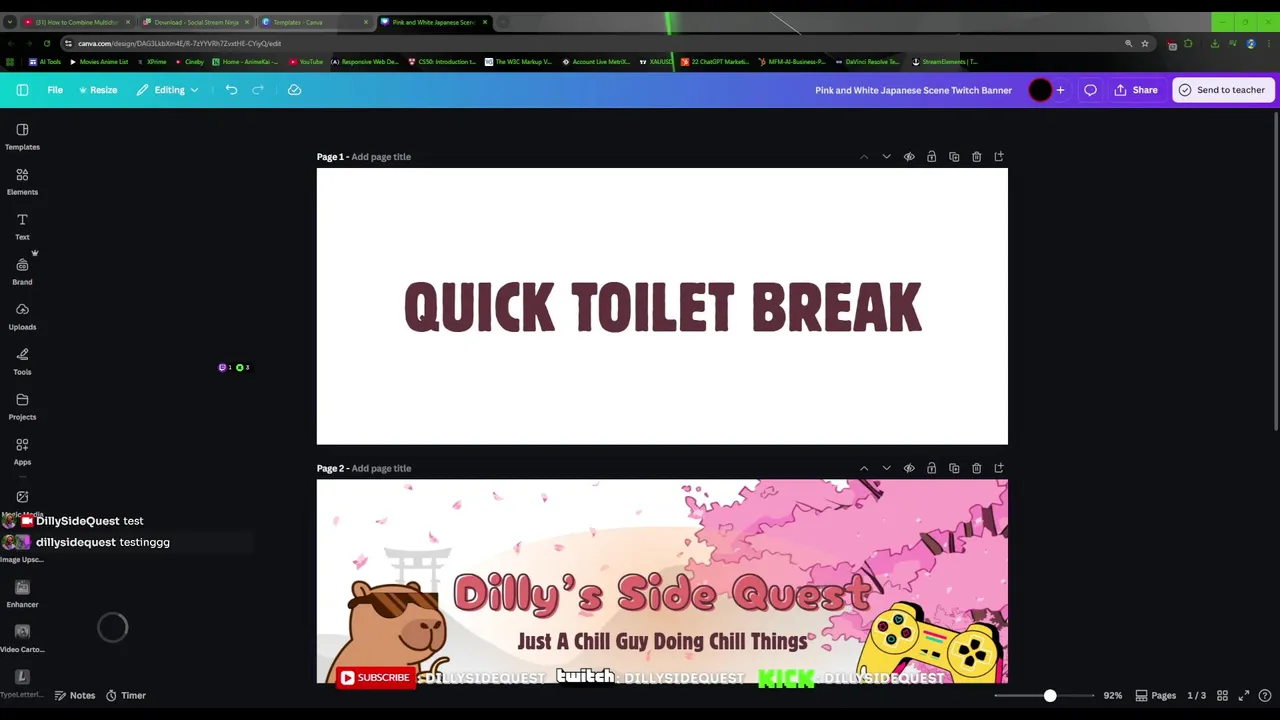Screen dimensions: 1280x720
Task: Open the File menu
Action: coord(55,90)
